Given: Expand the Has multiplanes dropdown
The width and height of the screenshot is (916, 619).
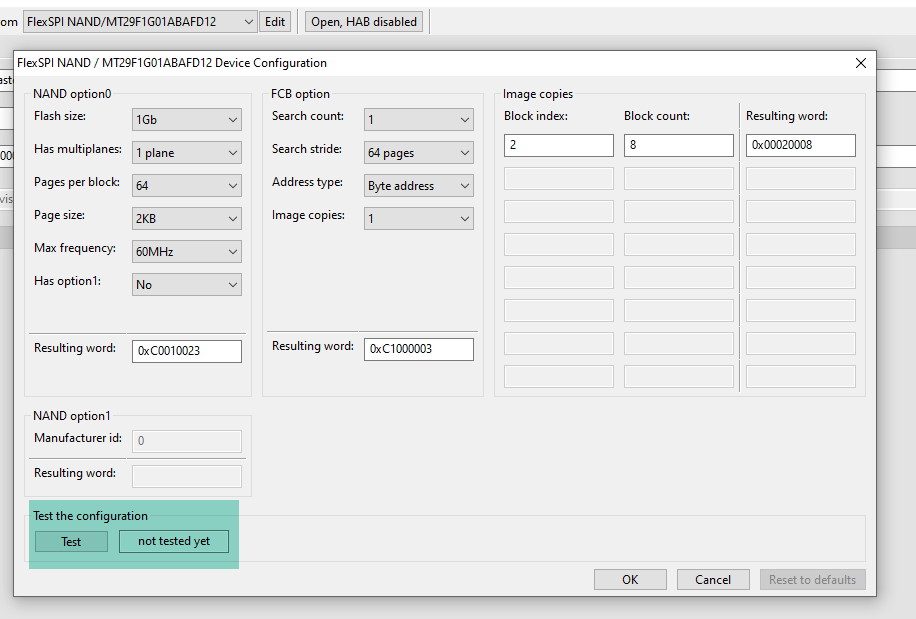Looking at the screenshot, I should tap(187, 153).
